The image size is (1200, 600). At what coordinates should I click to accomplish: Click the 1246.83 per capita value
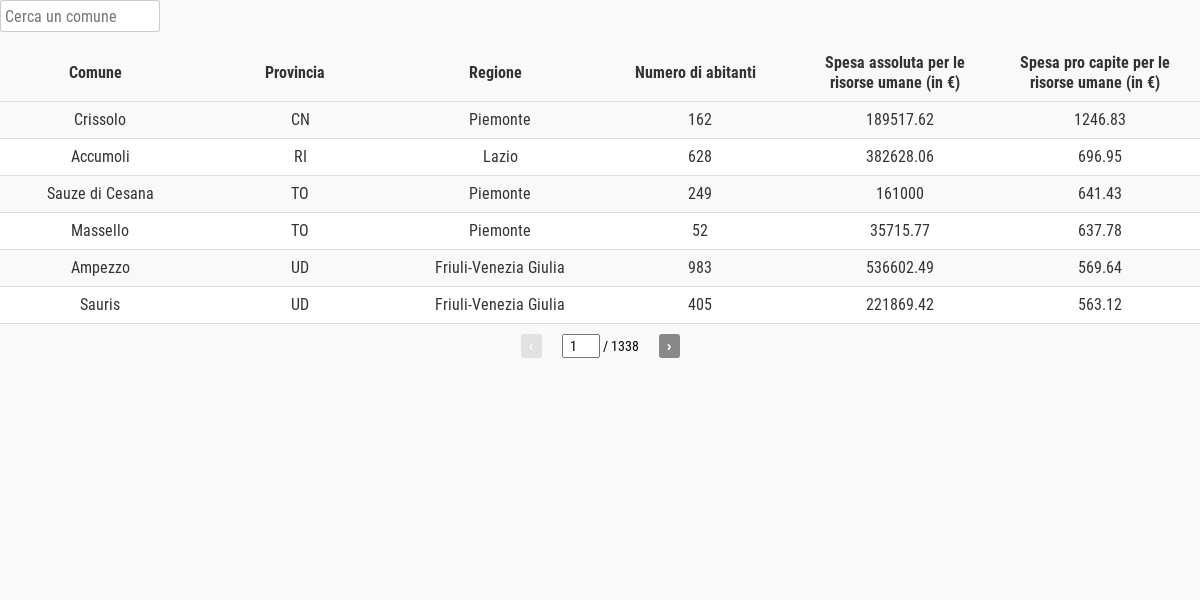[x=1100, y=120]
